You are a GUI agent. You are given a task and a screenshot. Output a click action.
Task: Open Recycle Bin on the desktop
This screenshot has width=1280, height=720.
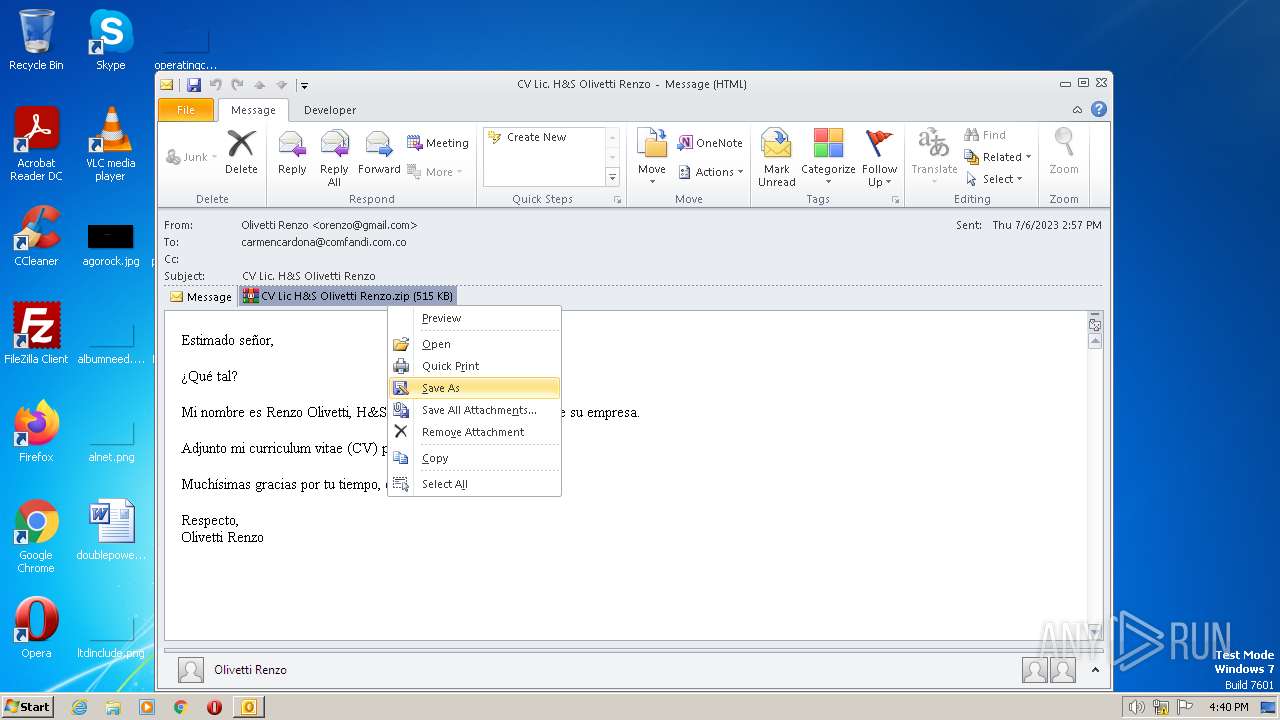point(36,40)
